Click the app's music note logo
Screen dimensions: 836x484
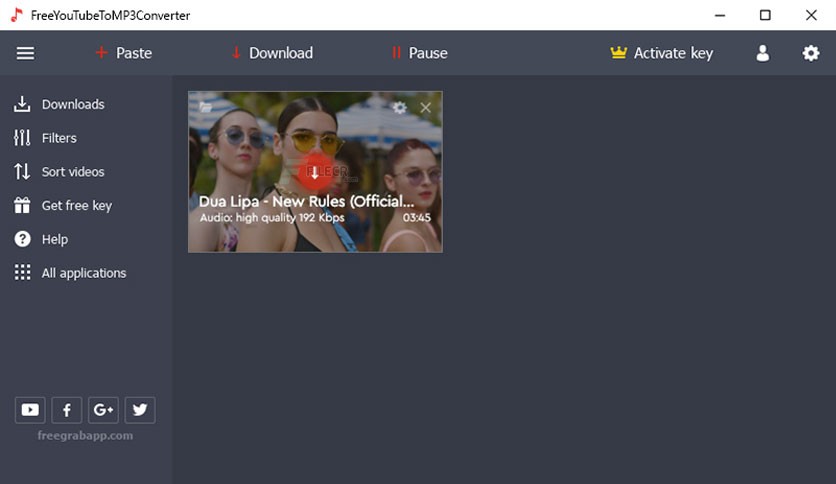(17, 15)
